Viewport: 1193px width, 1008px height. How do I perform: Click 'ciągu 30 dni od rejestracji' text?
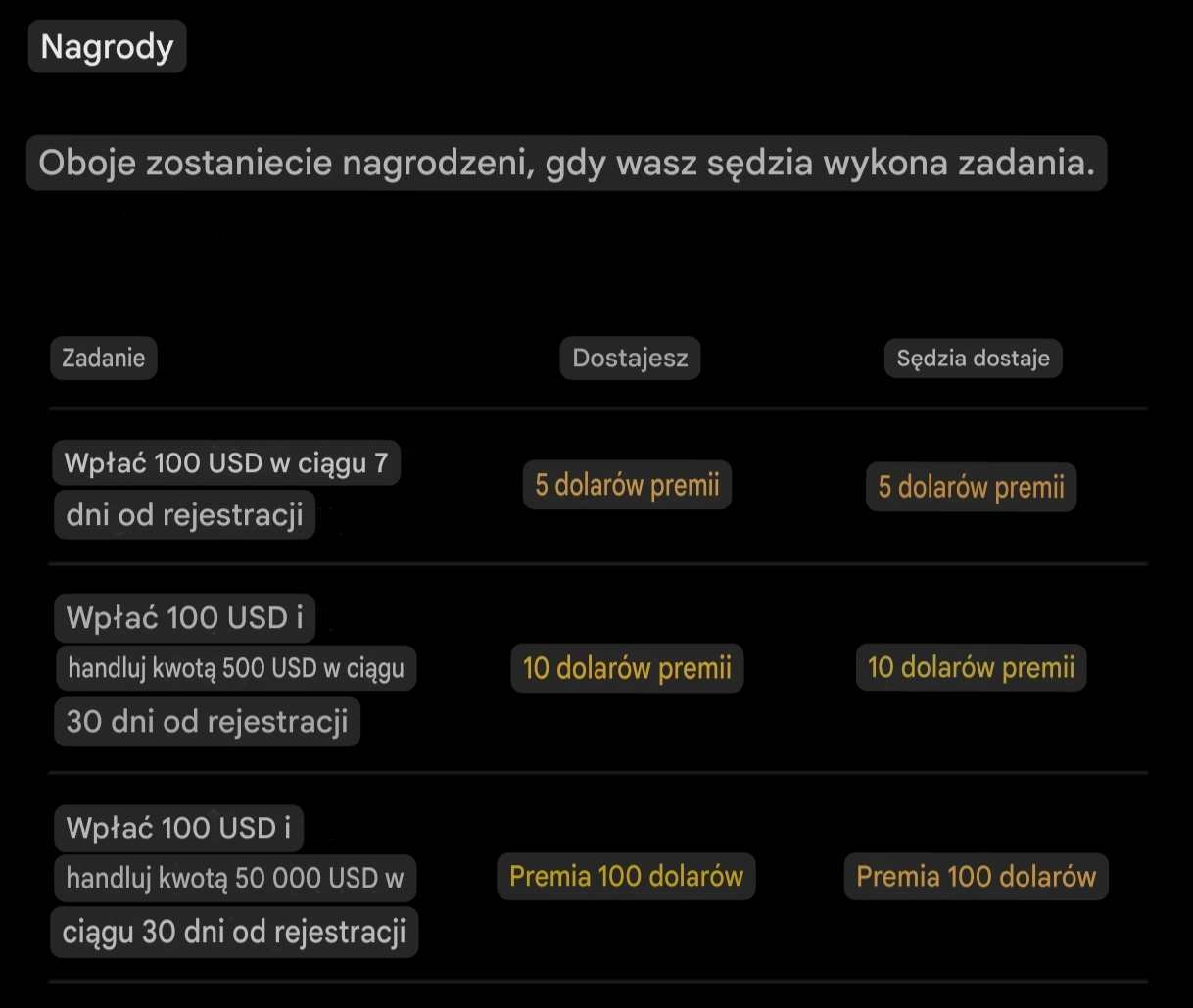[x=234, y=932]
